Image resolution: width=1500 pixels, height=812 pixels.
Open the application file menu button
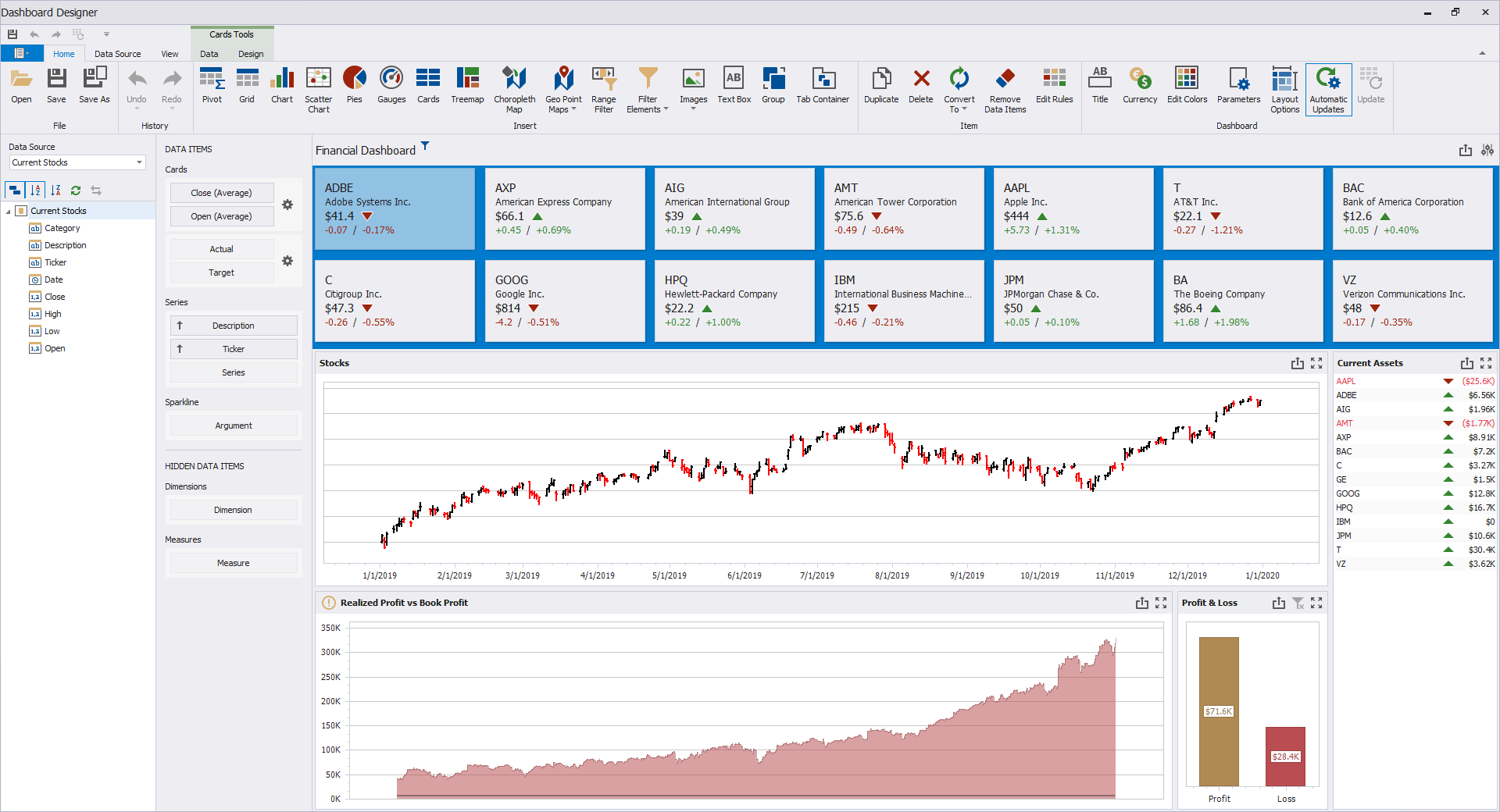tap(21, 53)
